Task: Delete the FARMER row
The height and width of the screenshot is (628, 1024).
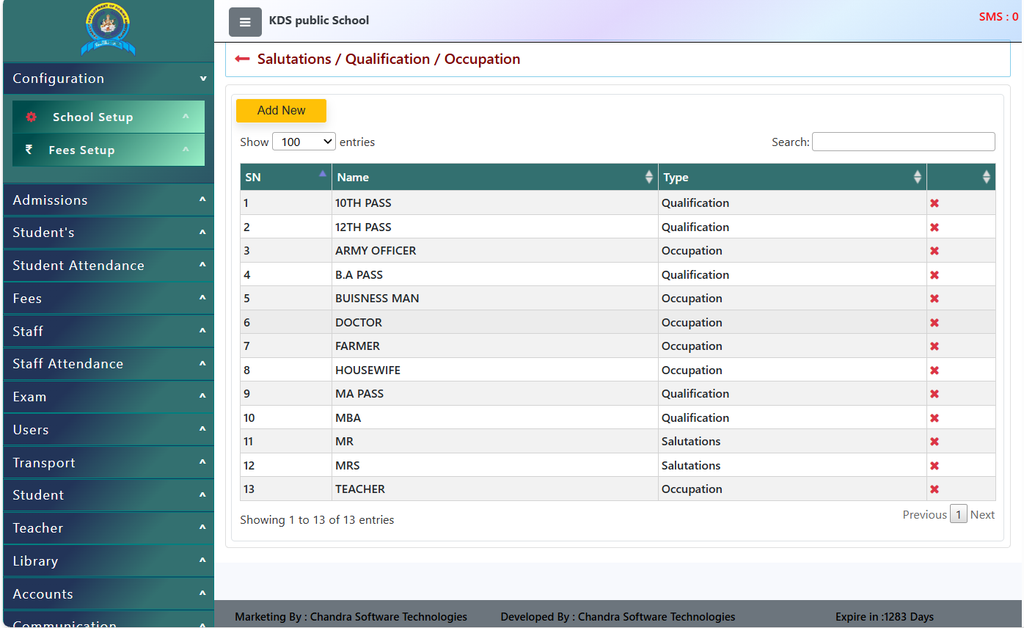Action: click(x=934, y=346)
